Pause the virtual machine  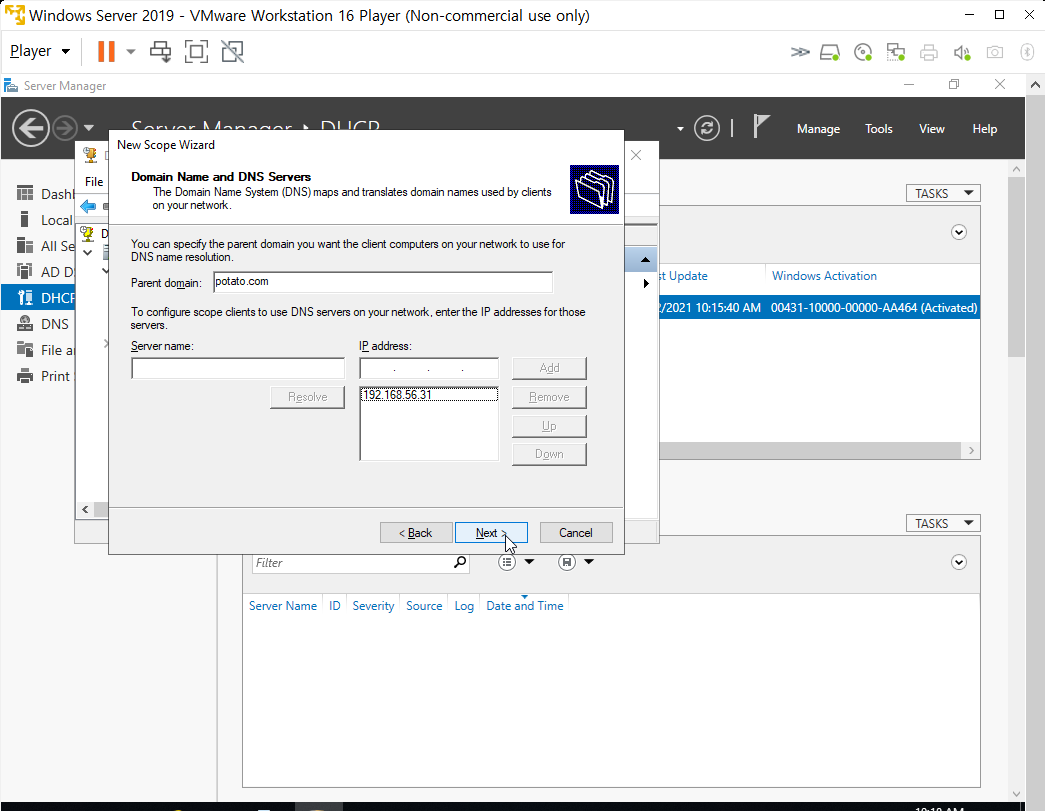(106, 51)
